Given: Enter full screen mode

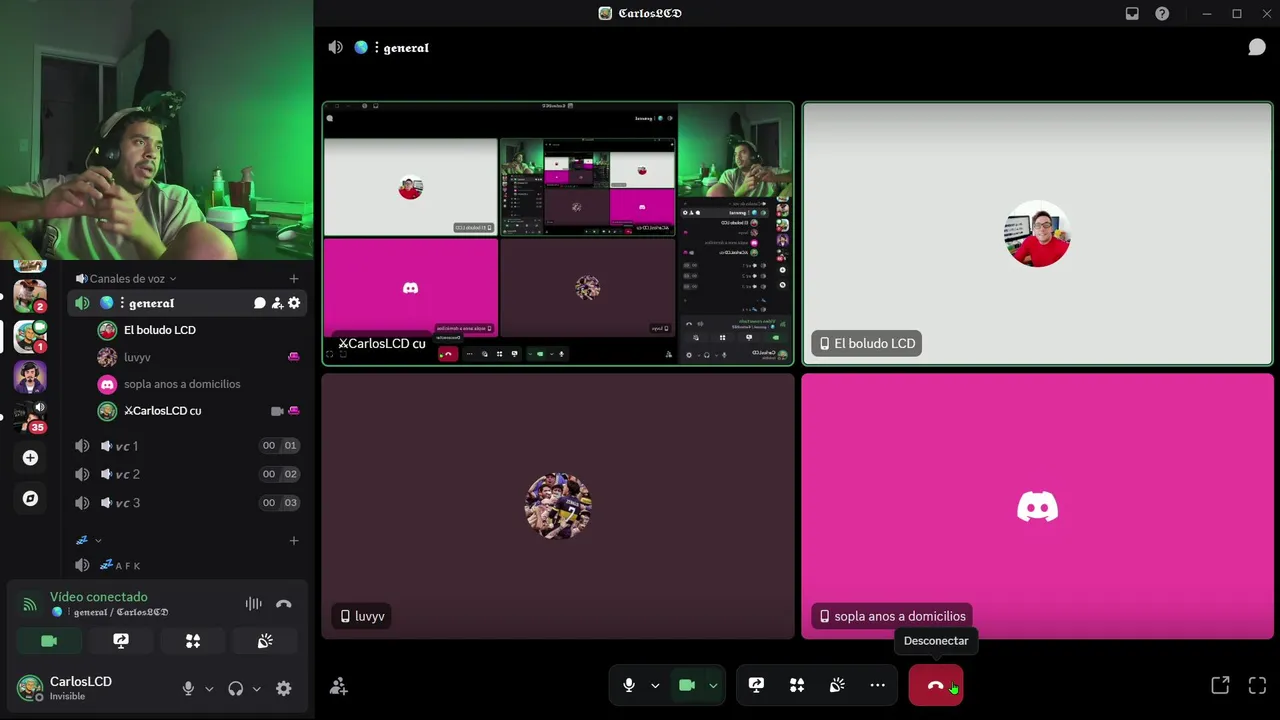Looking at the screenshot, I should pyautogui.click(x=1257, y=685).
